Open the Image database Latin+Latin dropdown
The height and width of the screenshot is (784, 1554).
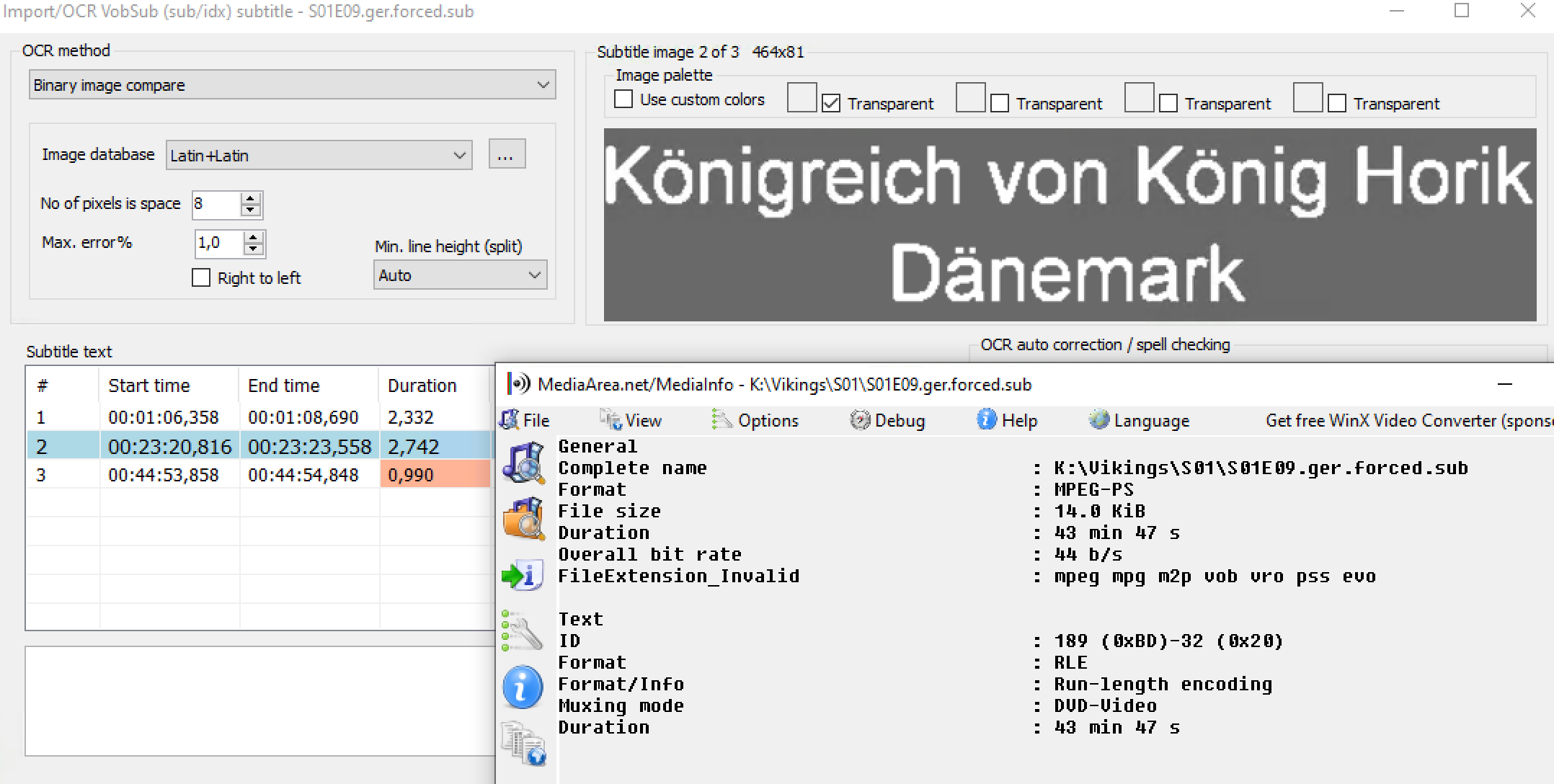pyautogui.click(x=319, y=155)
